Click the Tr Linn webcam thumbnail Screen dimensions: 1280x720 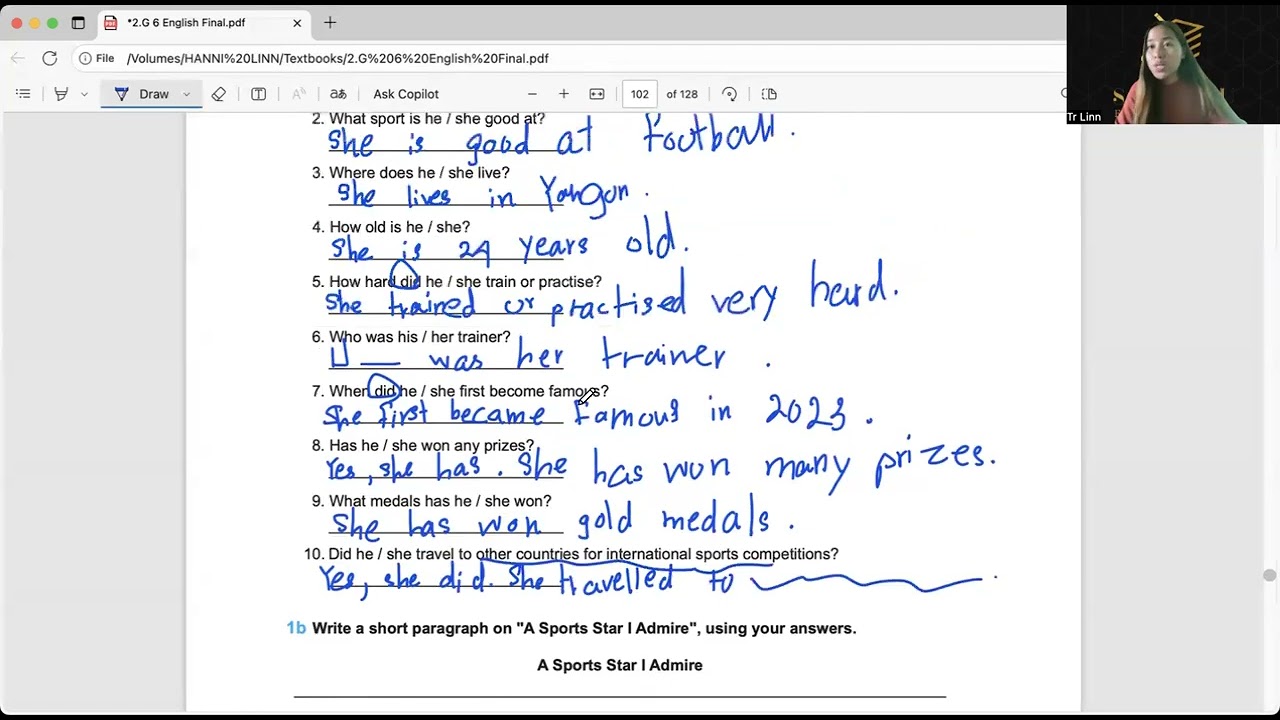1172,65
